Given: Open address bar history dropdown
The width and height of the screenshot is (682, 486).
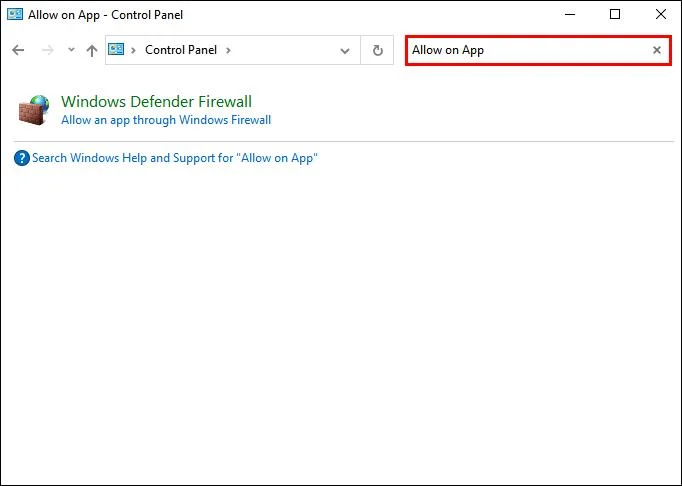Looking at the screenshot, I should pyautogui.click(x=345, y=51).
